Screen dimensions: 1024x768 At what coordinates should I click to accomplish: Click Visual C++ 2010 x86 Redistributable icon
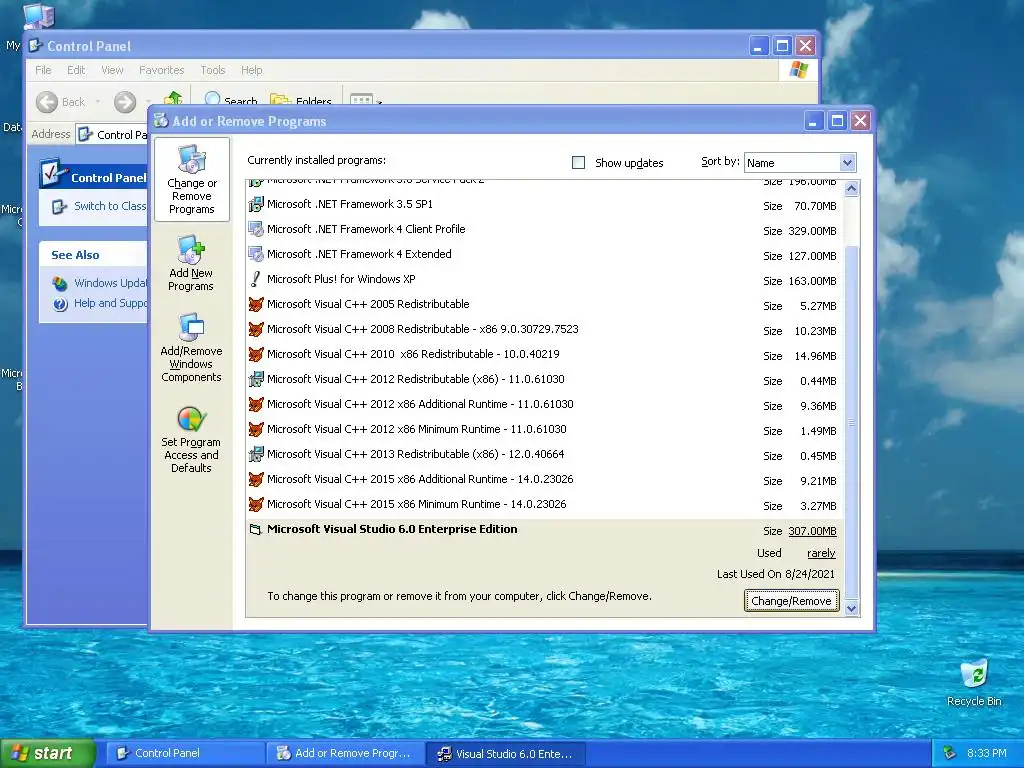click(256, 354)
